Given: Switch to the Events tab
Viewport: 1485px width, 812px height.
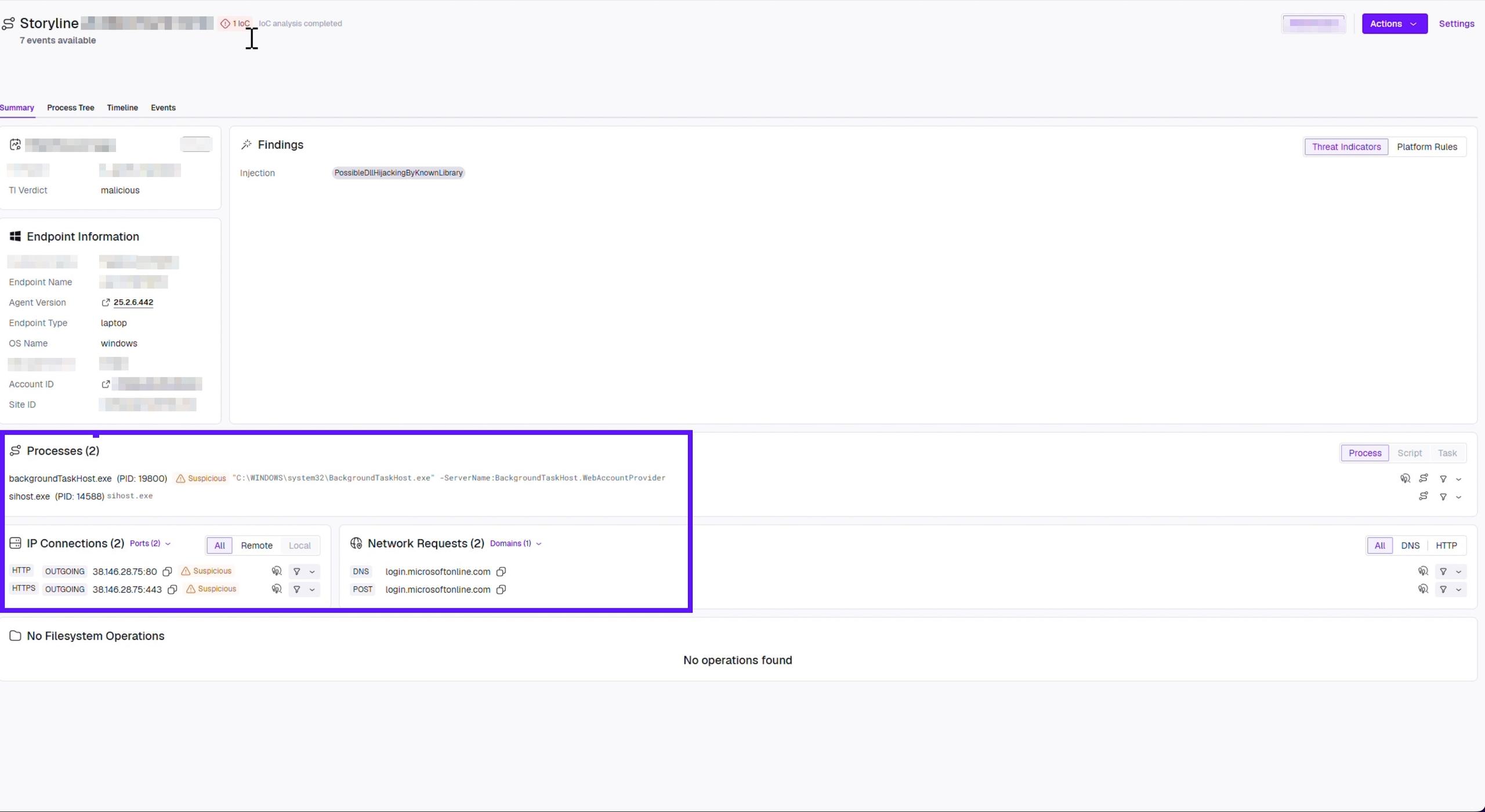Looking at the screenshot, I should [x=163, y=108].
